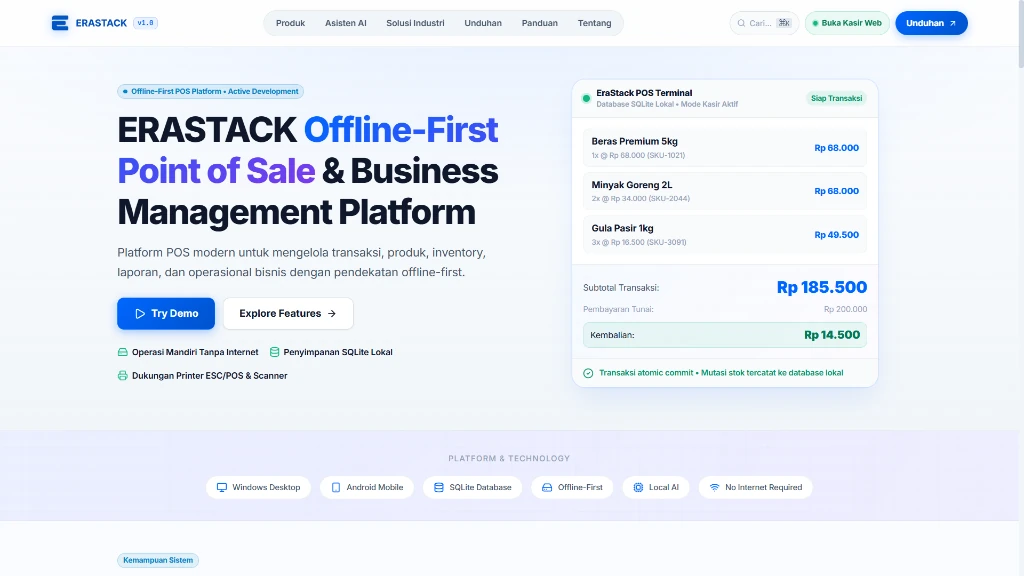
Task: Click the Windows Desktop chip
Action: point(259,487)
